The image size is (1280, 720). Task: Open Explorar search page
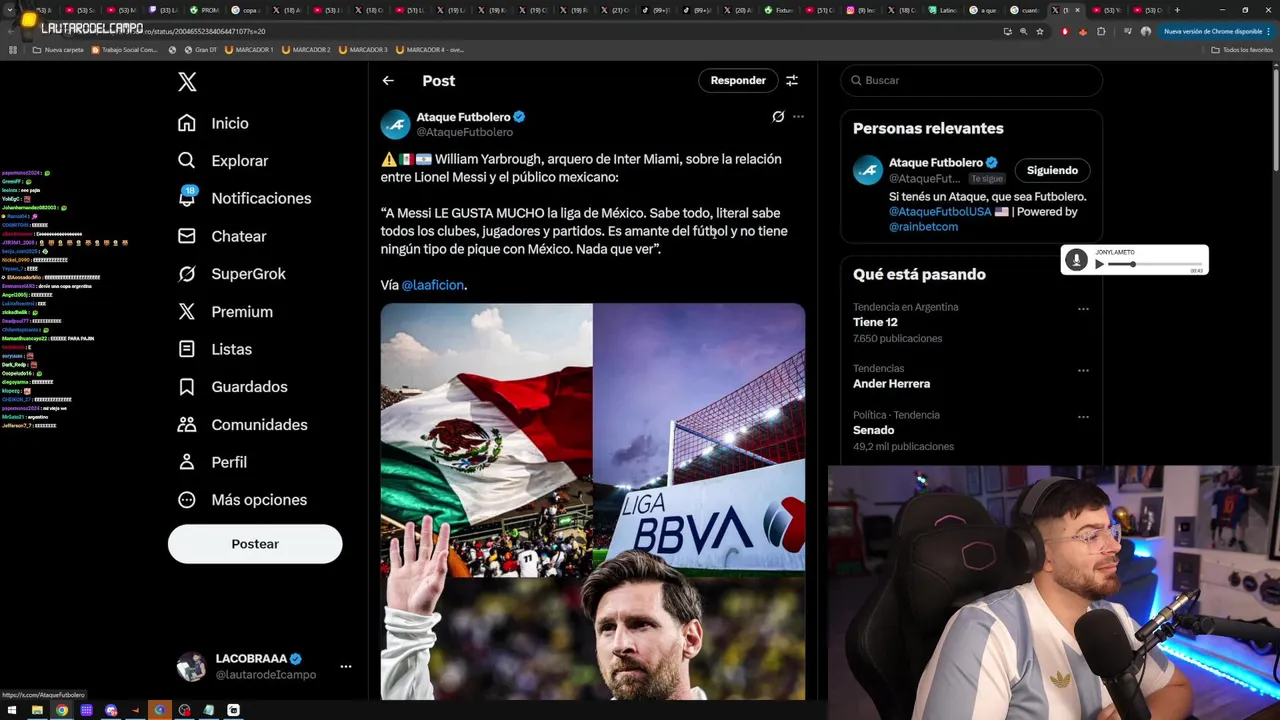tap(222, 161)
